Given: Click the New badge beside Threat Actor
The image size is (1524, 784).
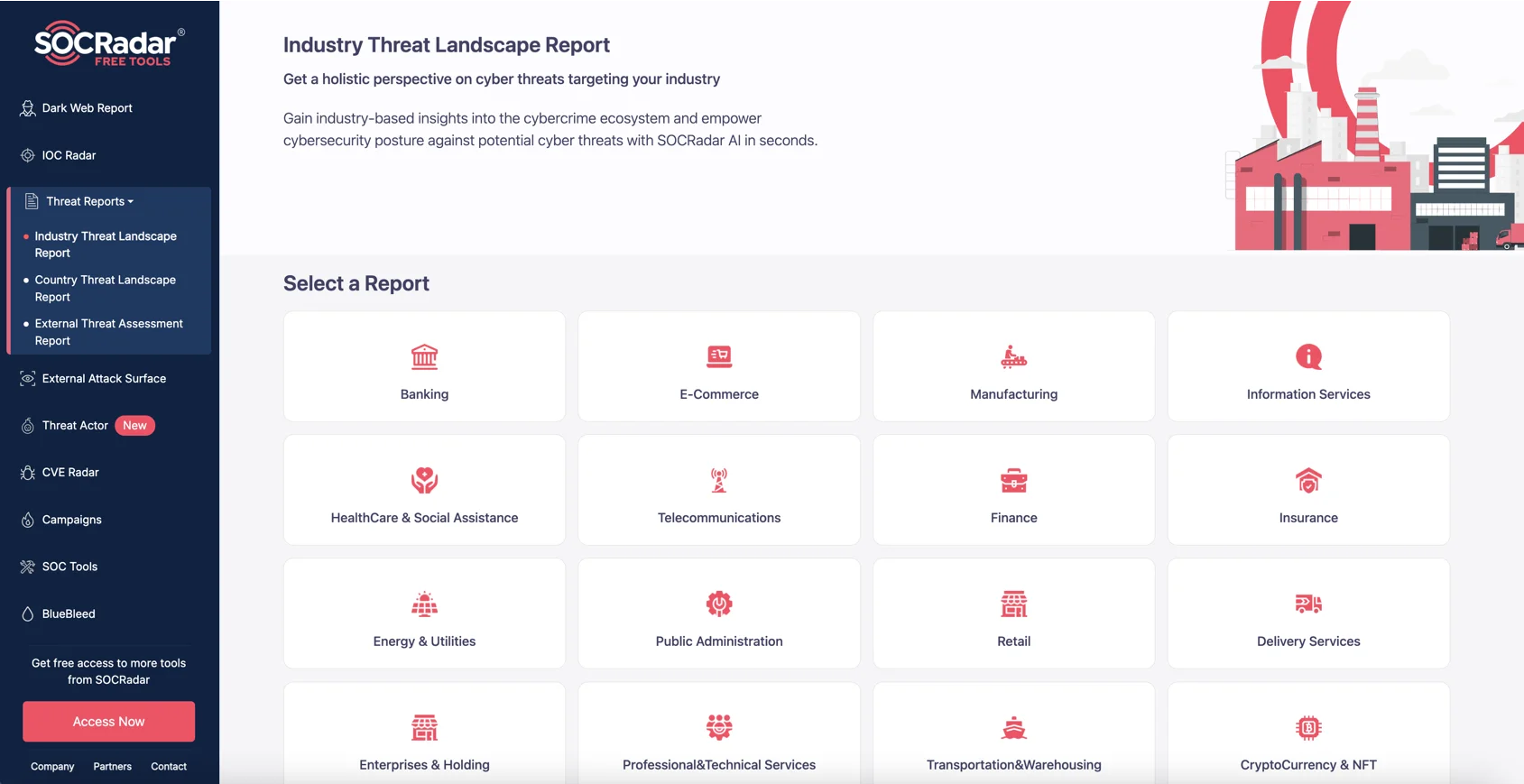Looking at the screenshot, I should (x=134, y=426).
